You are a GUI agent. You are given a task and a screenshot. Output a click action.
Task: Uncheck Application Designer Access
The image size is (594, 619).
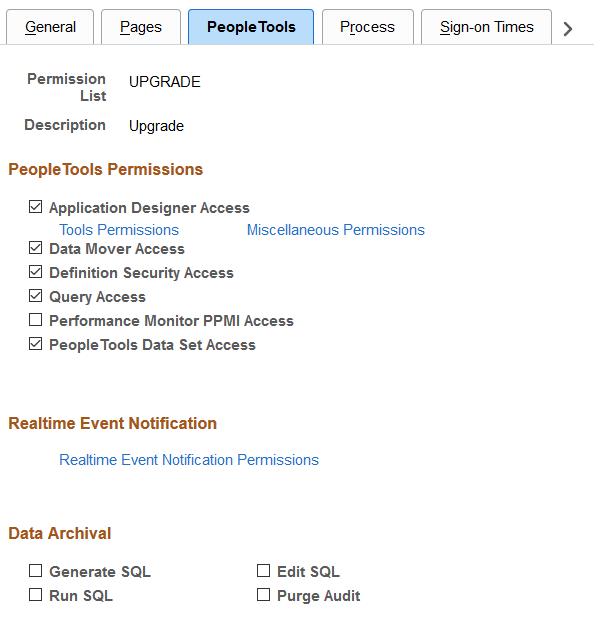click(x=36, y=206)
